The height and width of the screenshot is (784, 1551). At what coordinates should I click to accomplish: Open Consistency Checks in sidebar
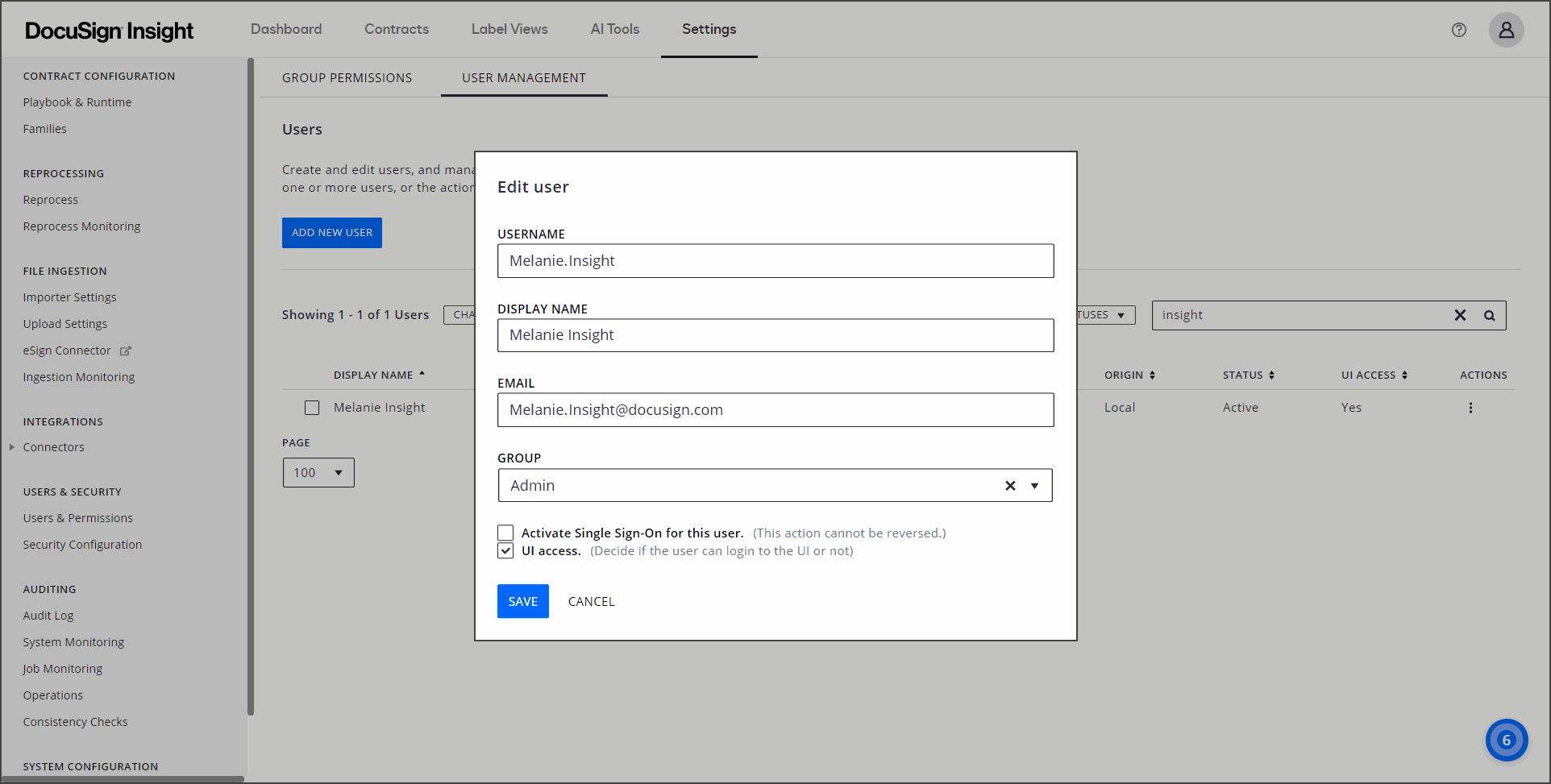click(76, 722)
